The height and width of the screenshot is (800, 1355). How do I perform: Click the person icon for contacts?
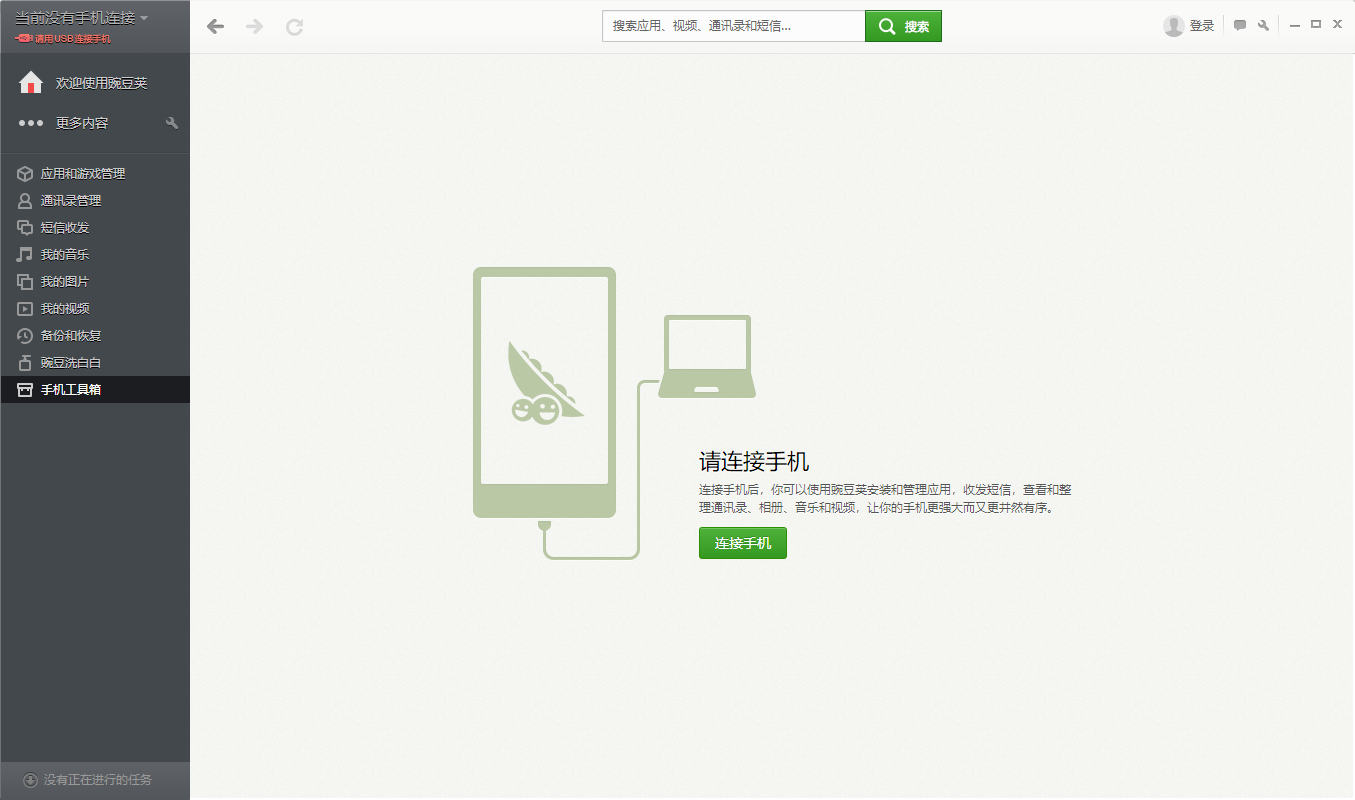[25, 201]
